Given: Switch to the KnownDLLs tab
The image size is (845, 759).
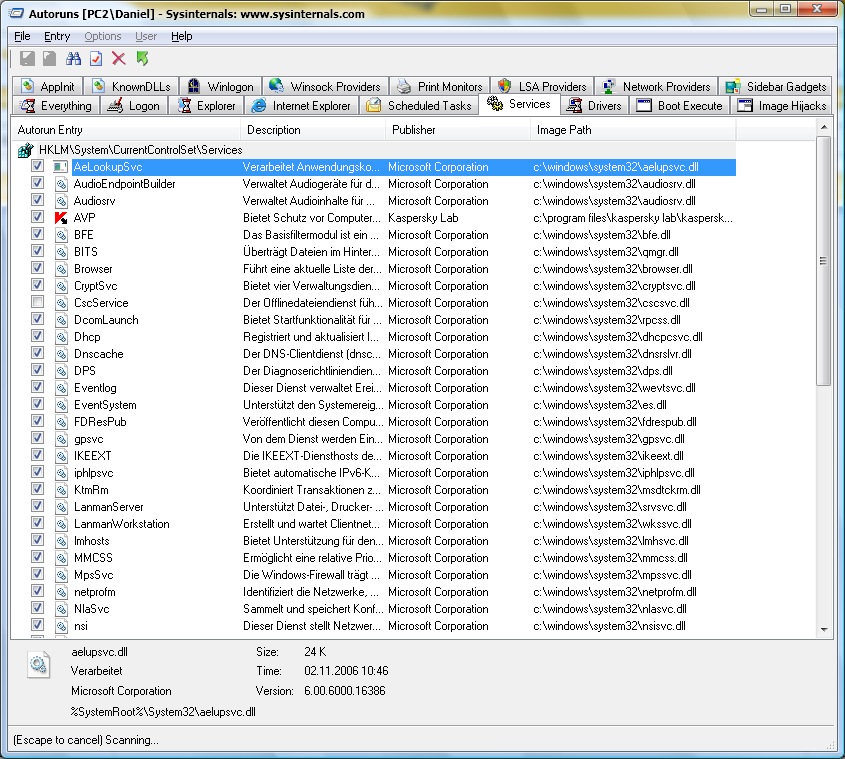Looking at the screenshot, I should coord(131,86).
